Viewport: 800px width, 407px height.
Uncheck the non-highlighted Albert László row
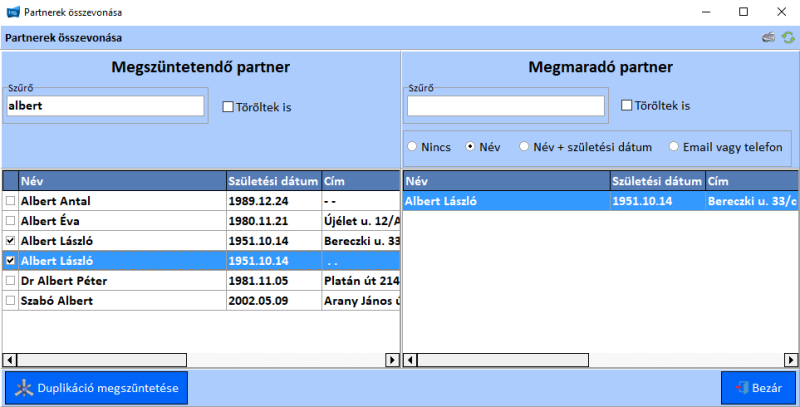pyautogui.click(x=10, y=241)
